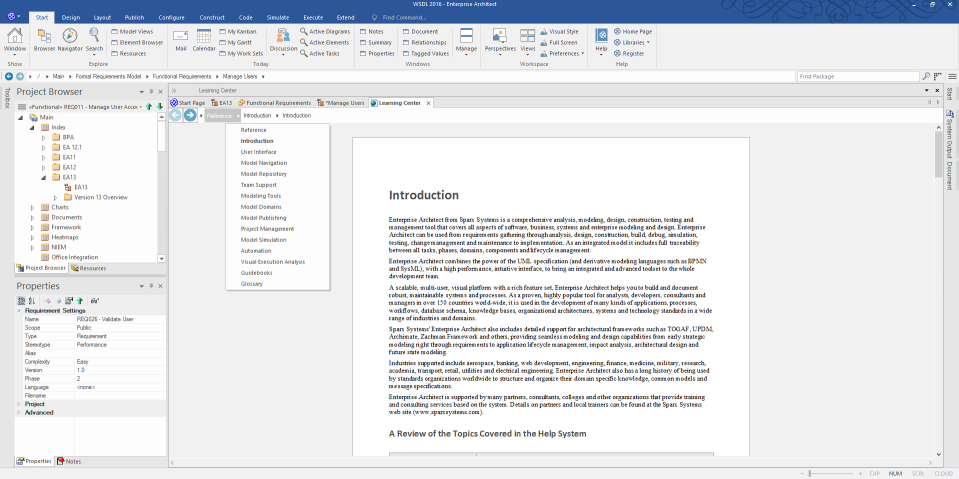The width and height of the screenshot is (959, 479).
Task: Select Model Simulation from the menu
Action: click(x=263, y=240)
